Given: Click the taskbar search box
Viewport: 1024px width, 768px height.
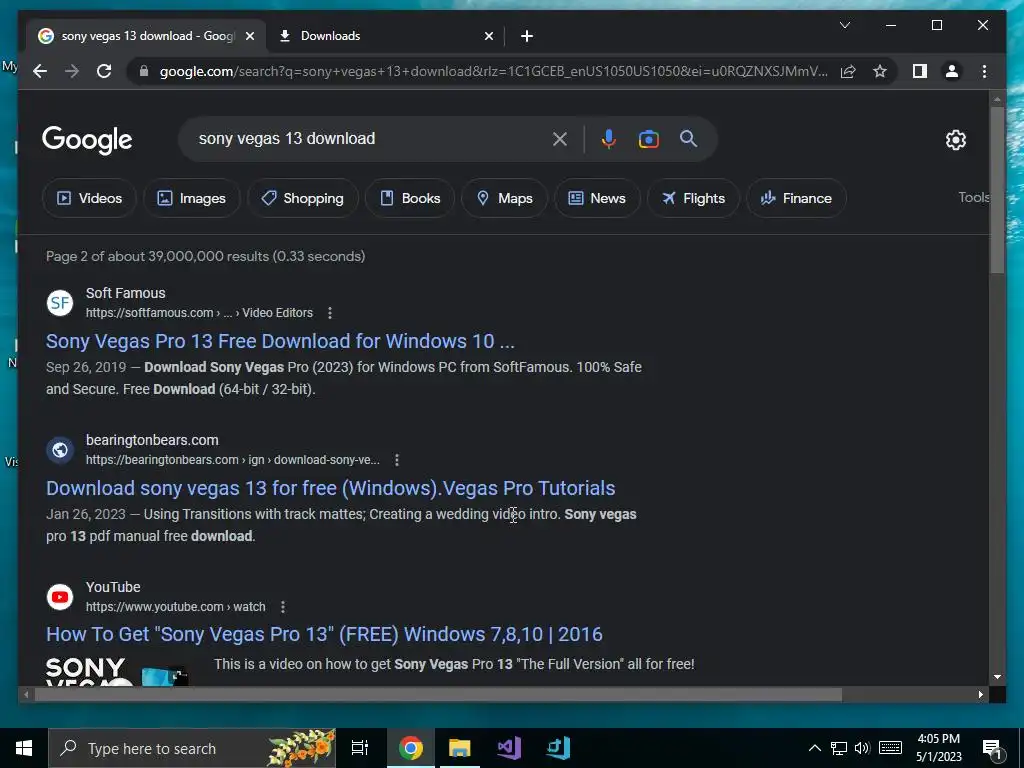Looking at the screenshot, I should pos(192,748).
